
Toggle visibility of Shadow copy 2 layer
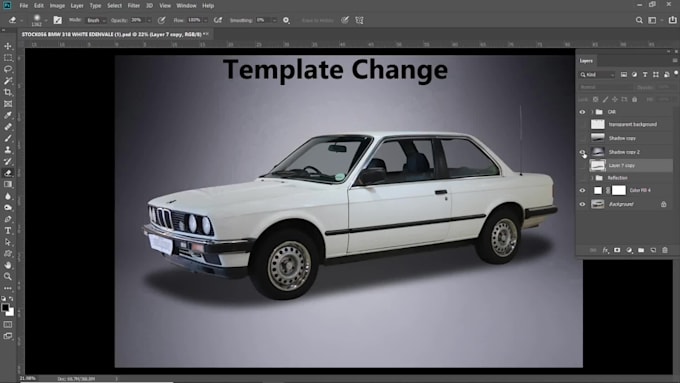pos(582,152)
